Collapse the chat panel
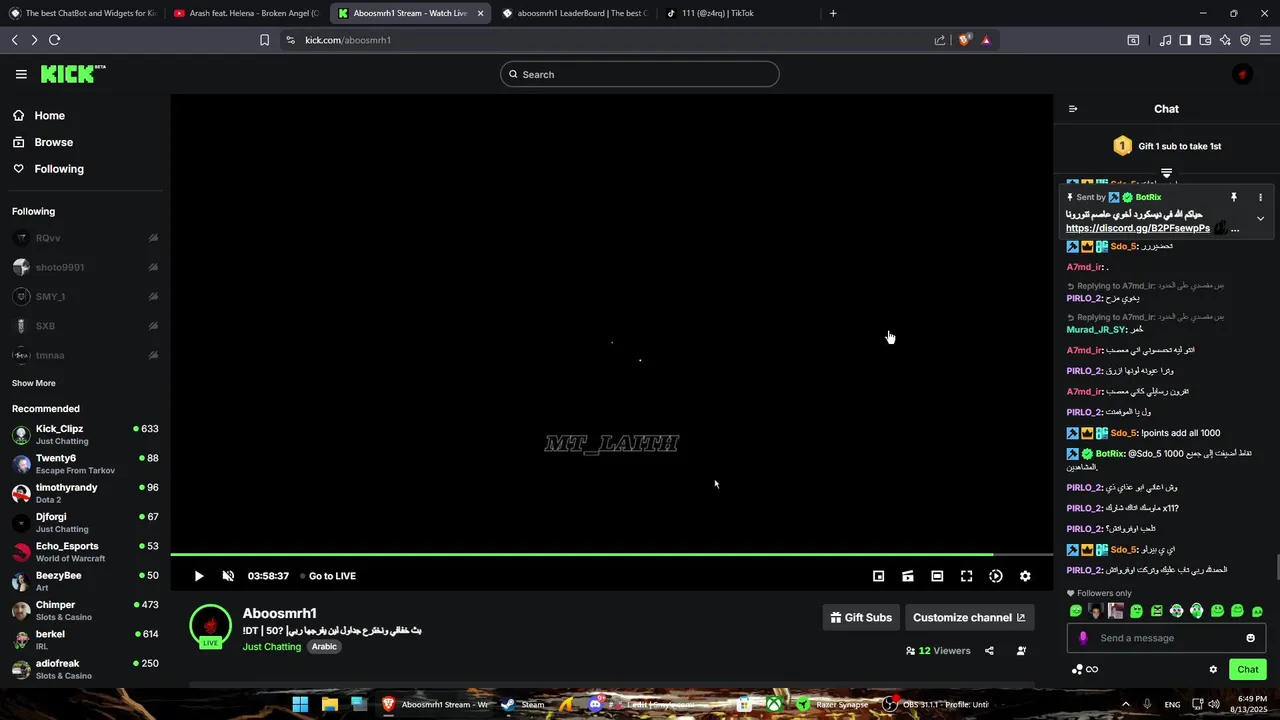This screenshot has height=720, width=1280. pyautogui.click(x=1073, y=109)
